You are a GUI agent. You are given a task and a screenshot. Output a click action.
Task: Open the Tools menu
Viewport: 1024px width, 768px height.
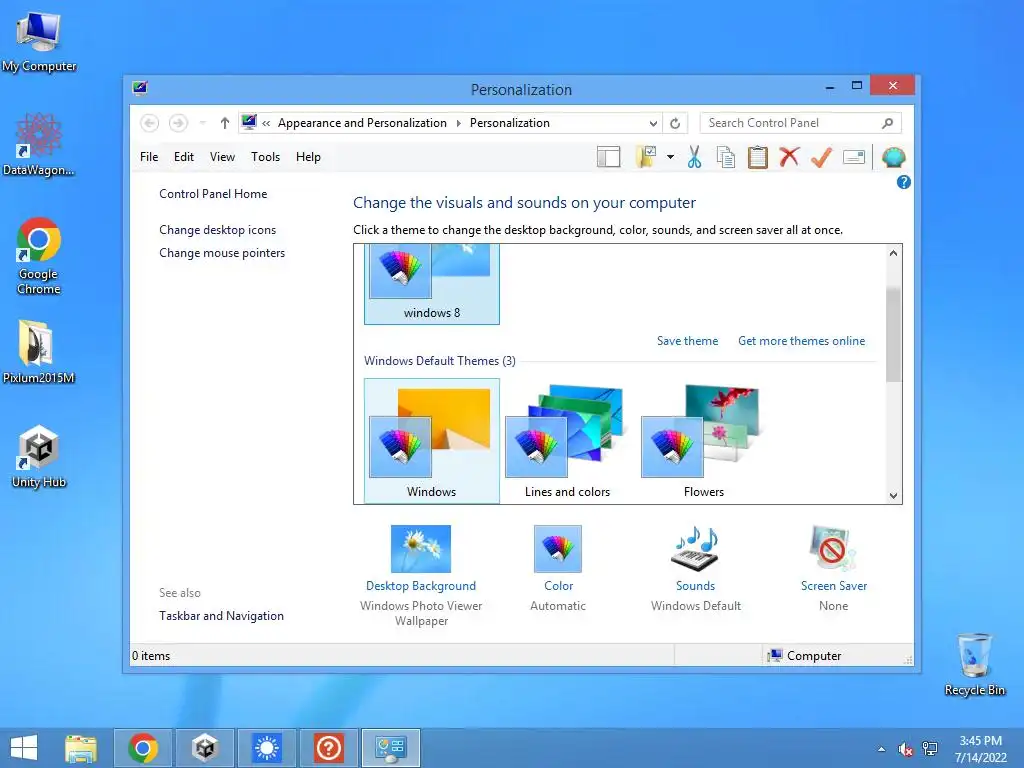point(265,157)
